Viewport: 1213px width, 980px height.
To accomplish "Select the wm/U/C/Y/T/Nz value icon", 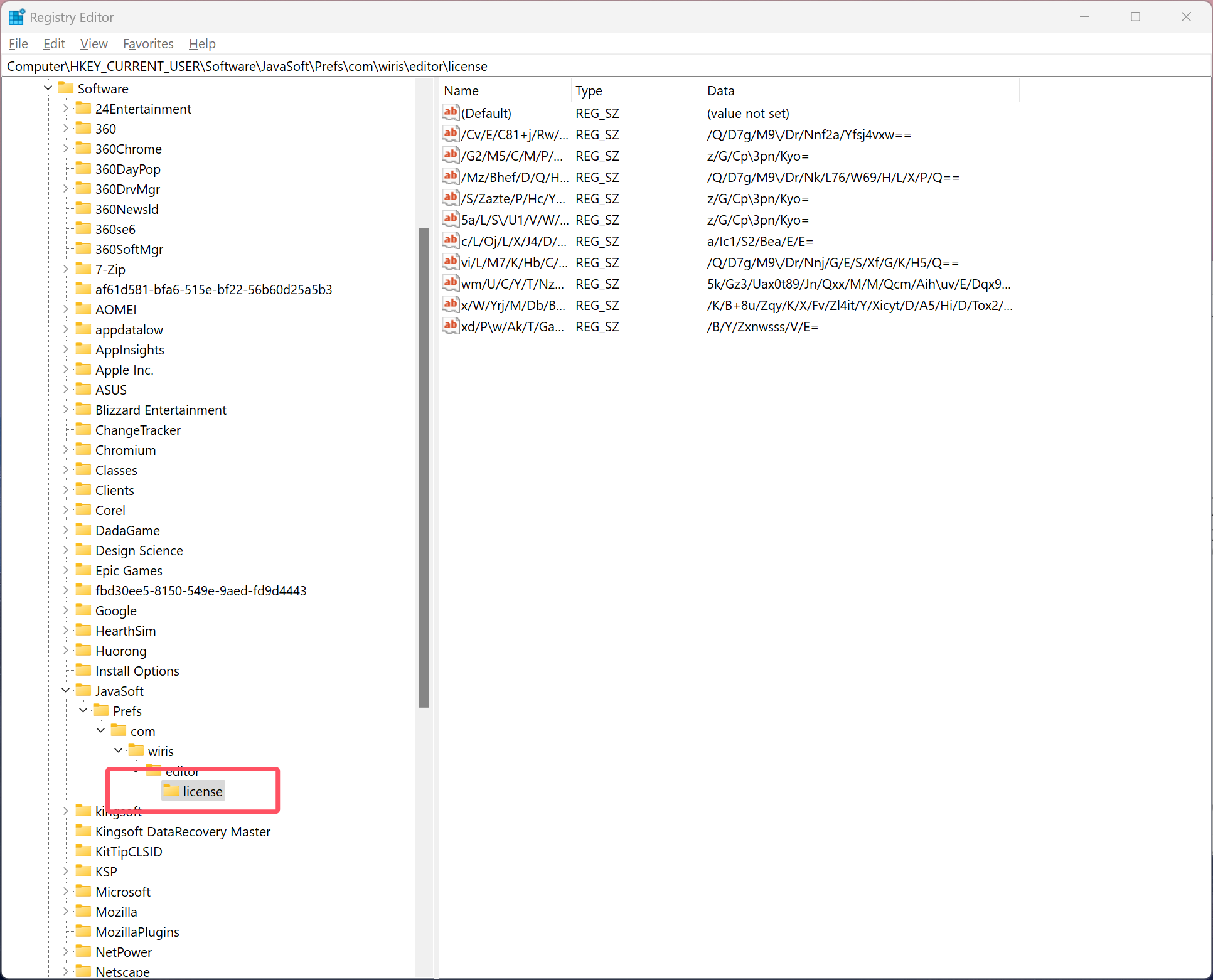I will coord(451,284).
